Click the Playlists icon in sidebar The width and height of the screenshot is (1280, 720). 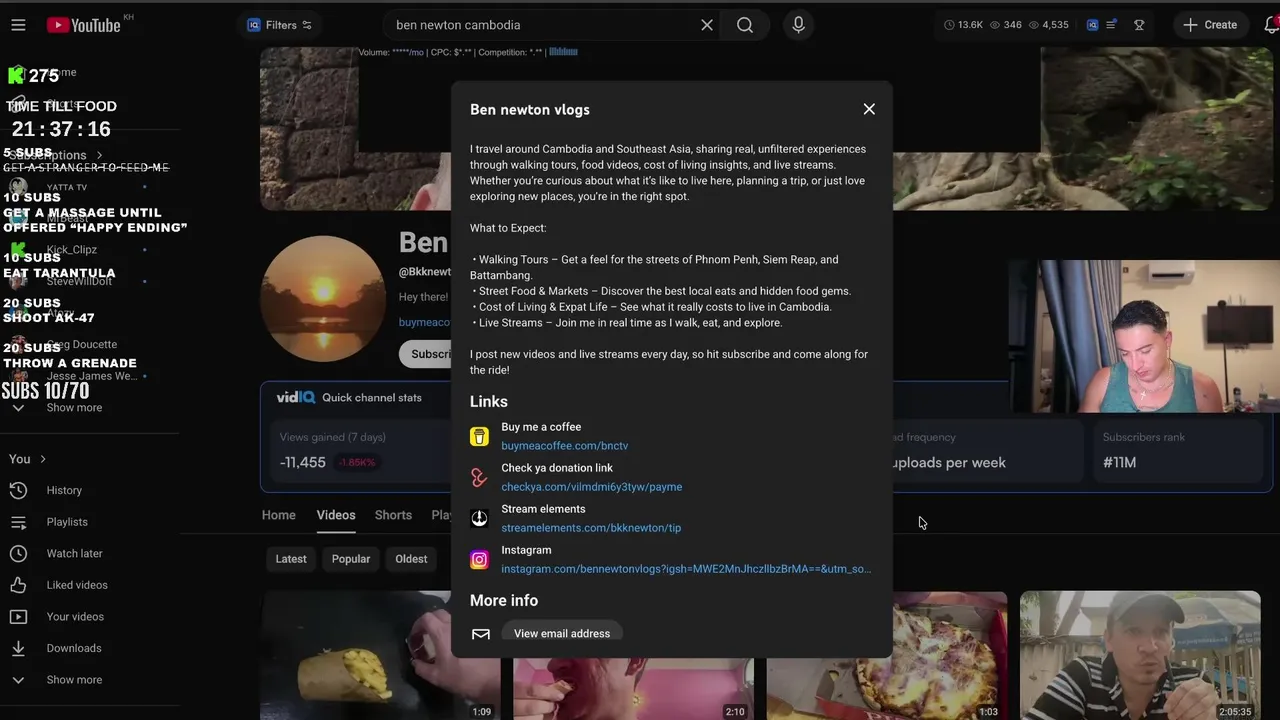[18, 522]
